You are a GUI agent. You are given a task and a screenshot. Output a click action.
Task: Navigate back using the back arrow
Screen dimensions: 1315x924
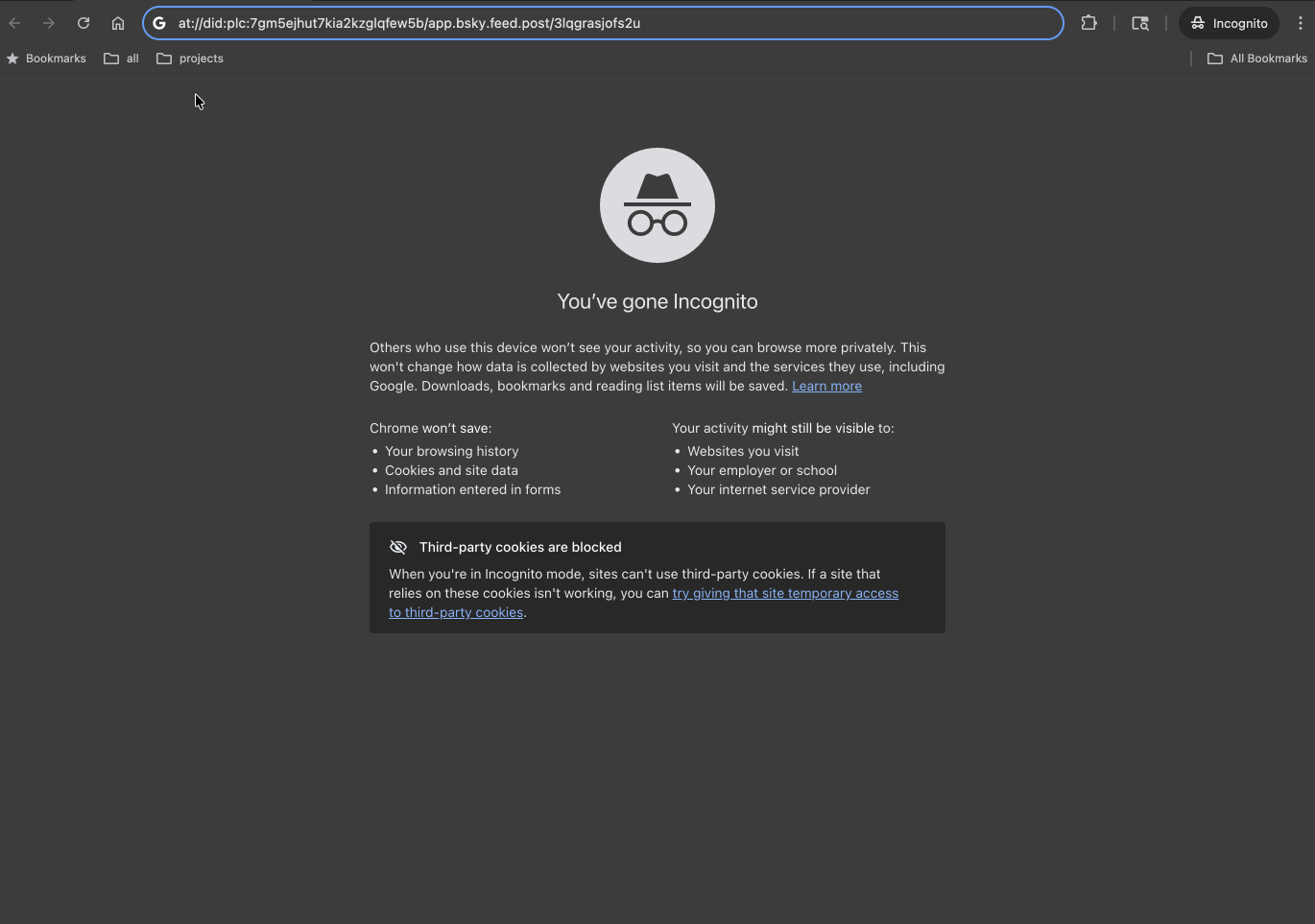point(14,23)
